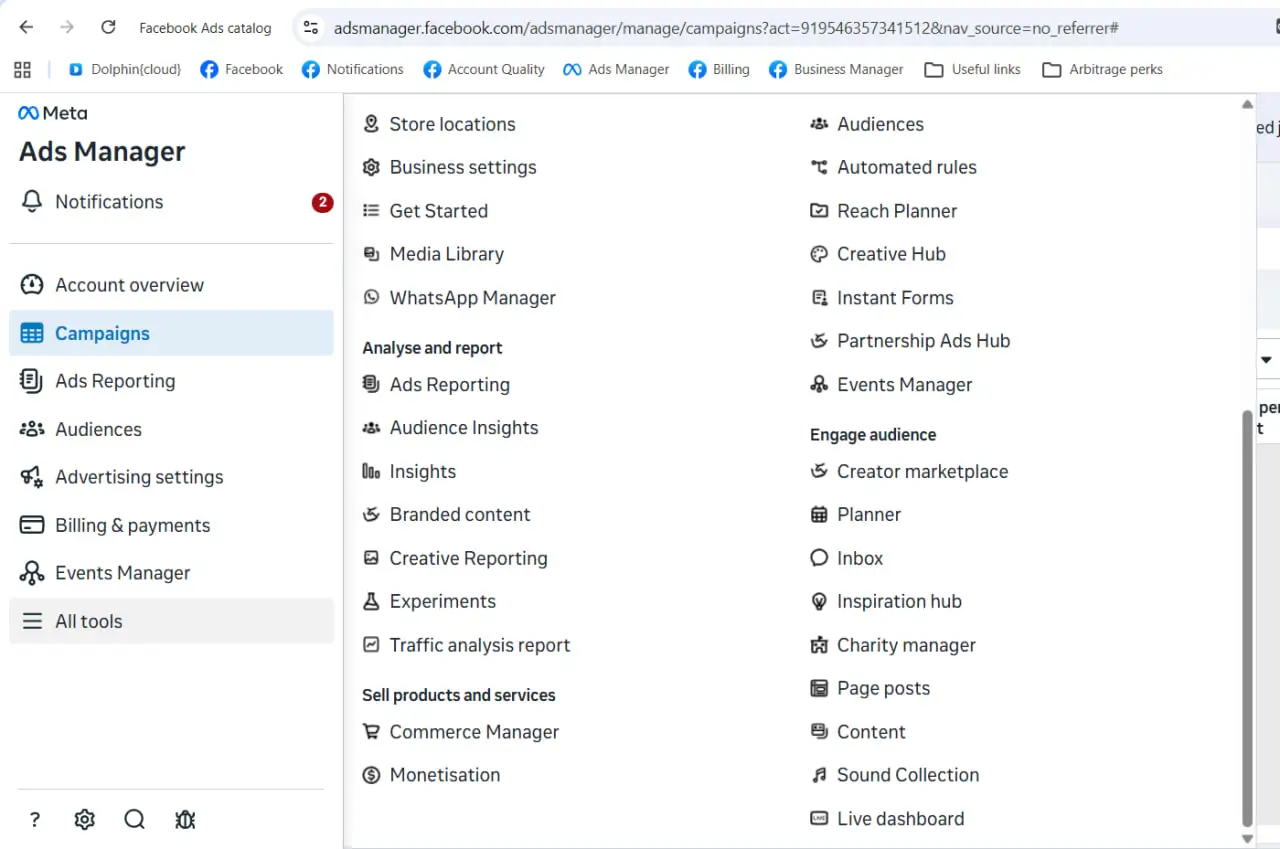Open Creative Reporting
Image resolution: width=1280 pixels, height=849 pixels.
tap(468, 558)
